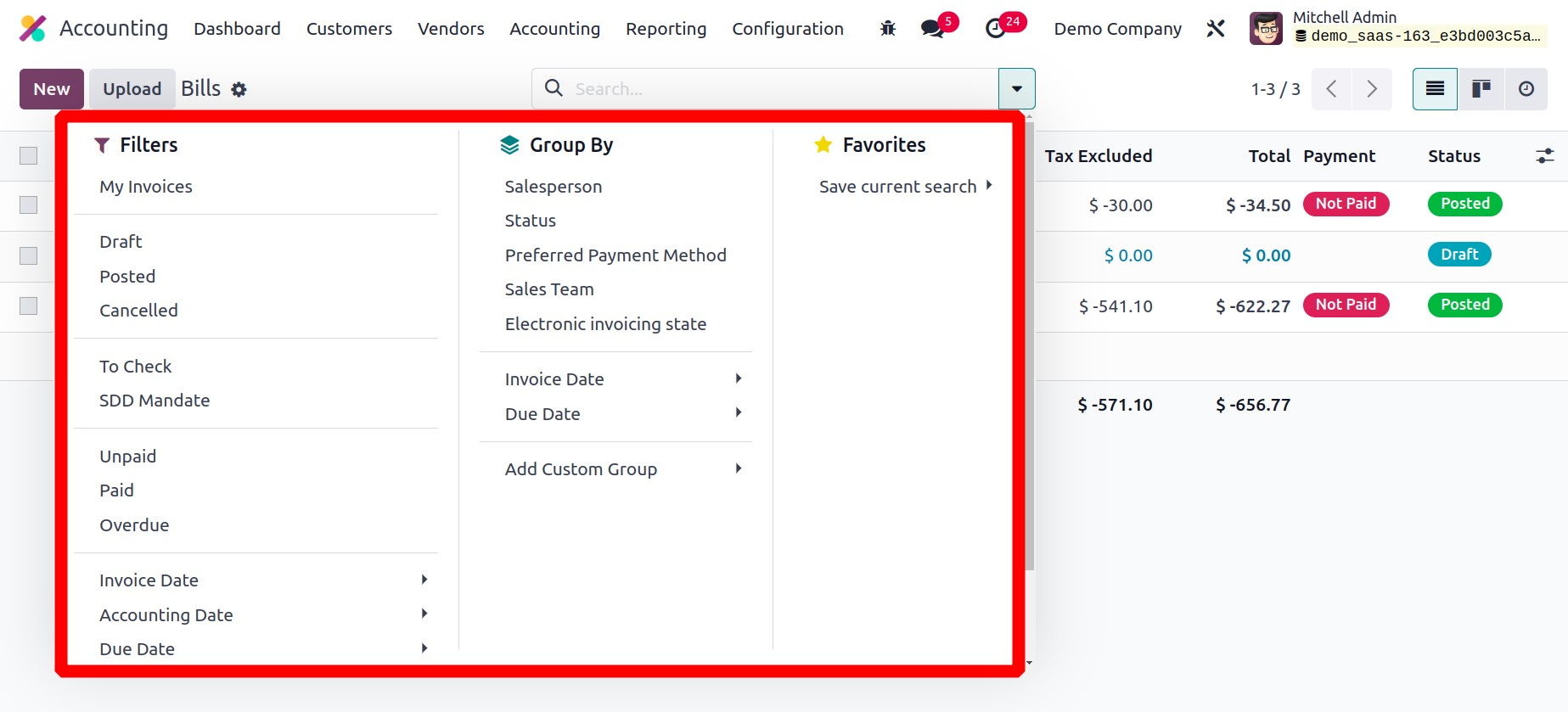The width and height of the screenshot is (1568, 712).
Task: Click the New button
Action: [x=52, y=89]
